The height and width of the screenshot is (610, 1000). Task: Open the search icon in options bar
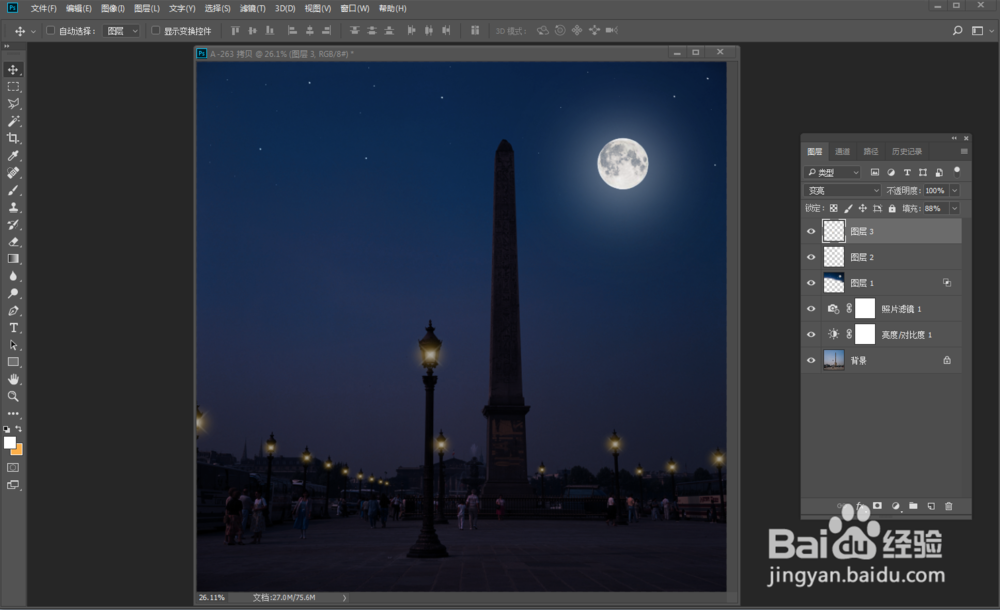[957, 31]
